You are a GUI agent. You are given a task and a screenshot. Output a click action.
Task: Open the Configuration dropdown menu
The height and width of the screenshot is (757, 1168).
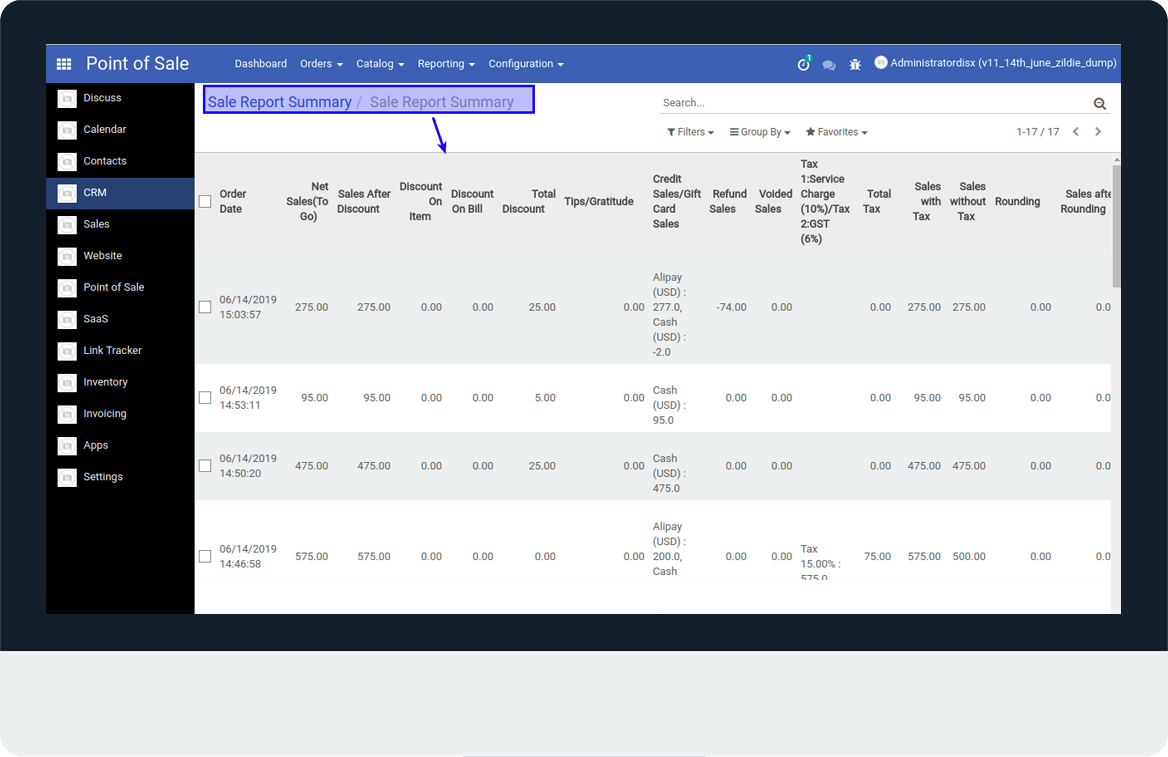pos(526,64)
